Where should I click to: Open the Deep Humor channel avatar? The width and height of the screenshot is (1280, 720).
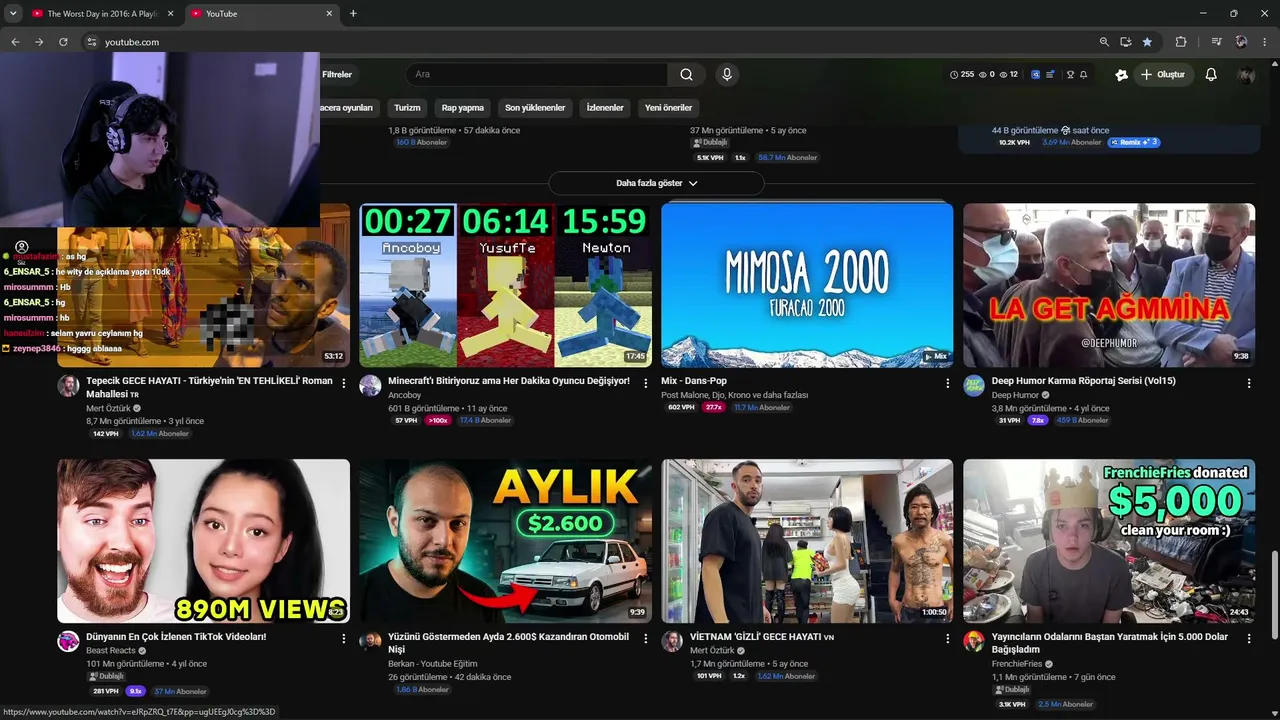tap(974, 386)
